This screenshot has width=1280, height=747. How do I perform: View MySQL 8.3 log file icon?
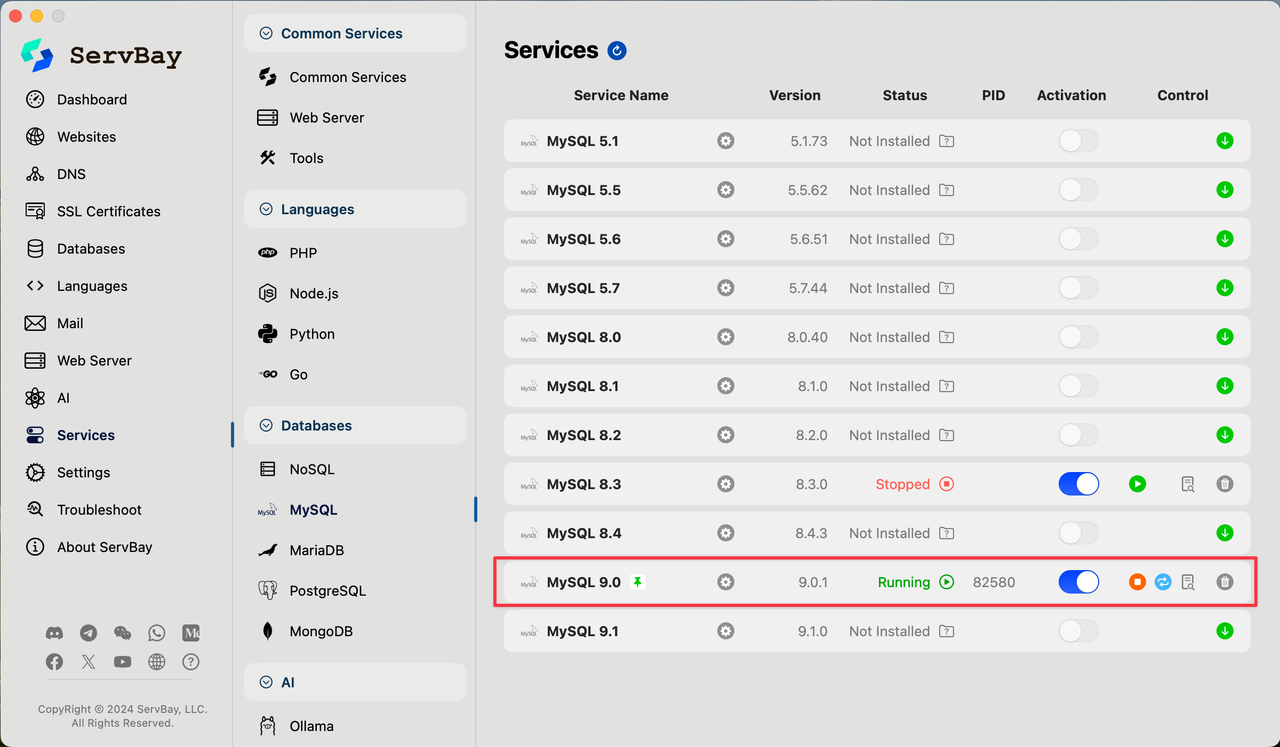click(x=1188, y=484)
